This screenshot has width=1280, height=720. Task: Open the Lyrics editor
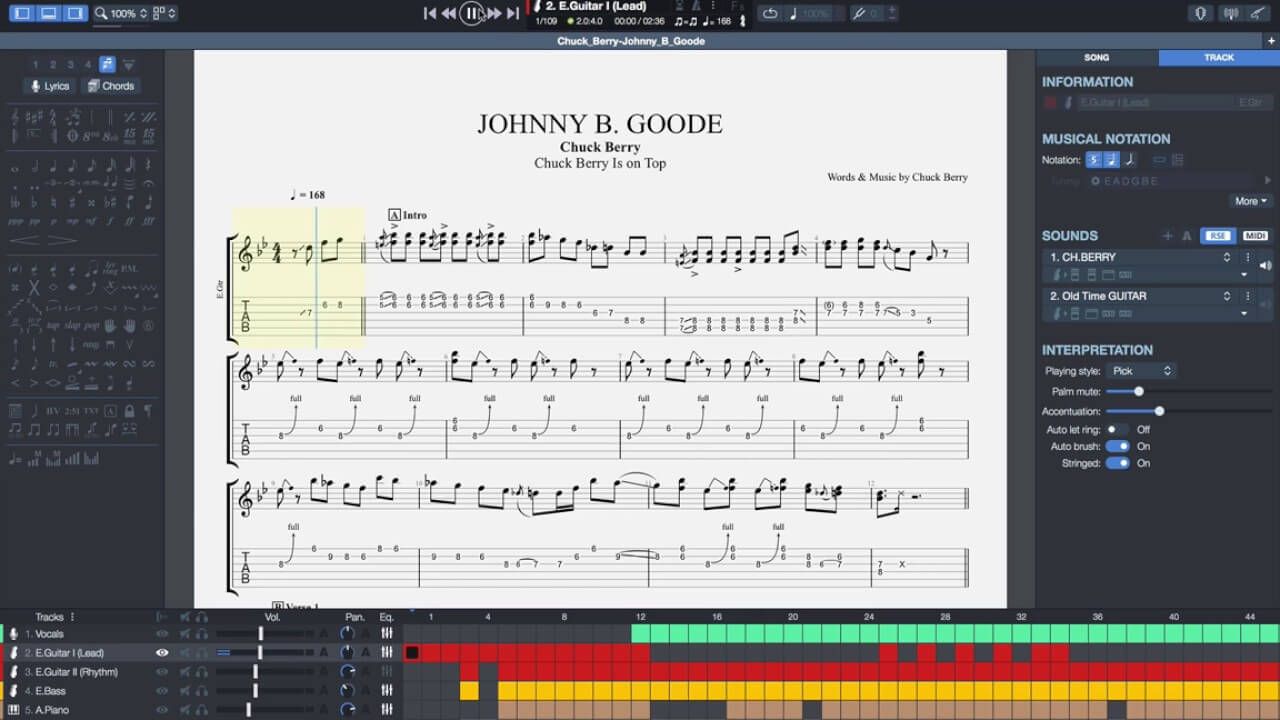[50, 86]
